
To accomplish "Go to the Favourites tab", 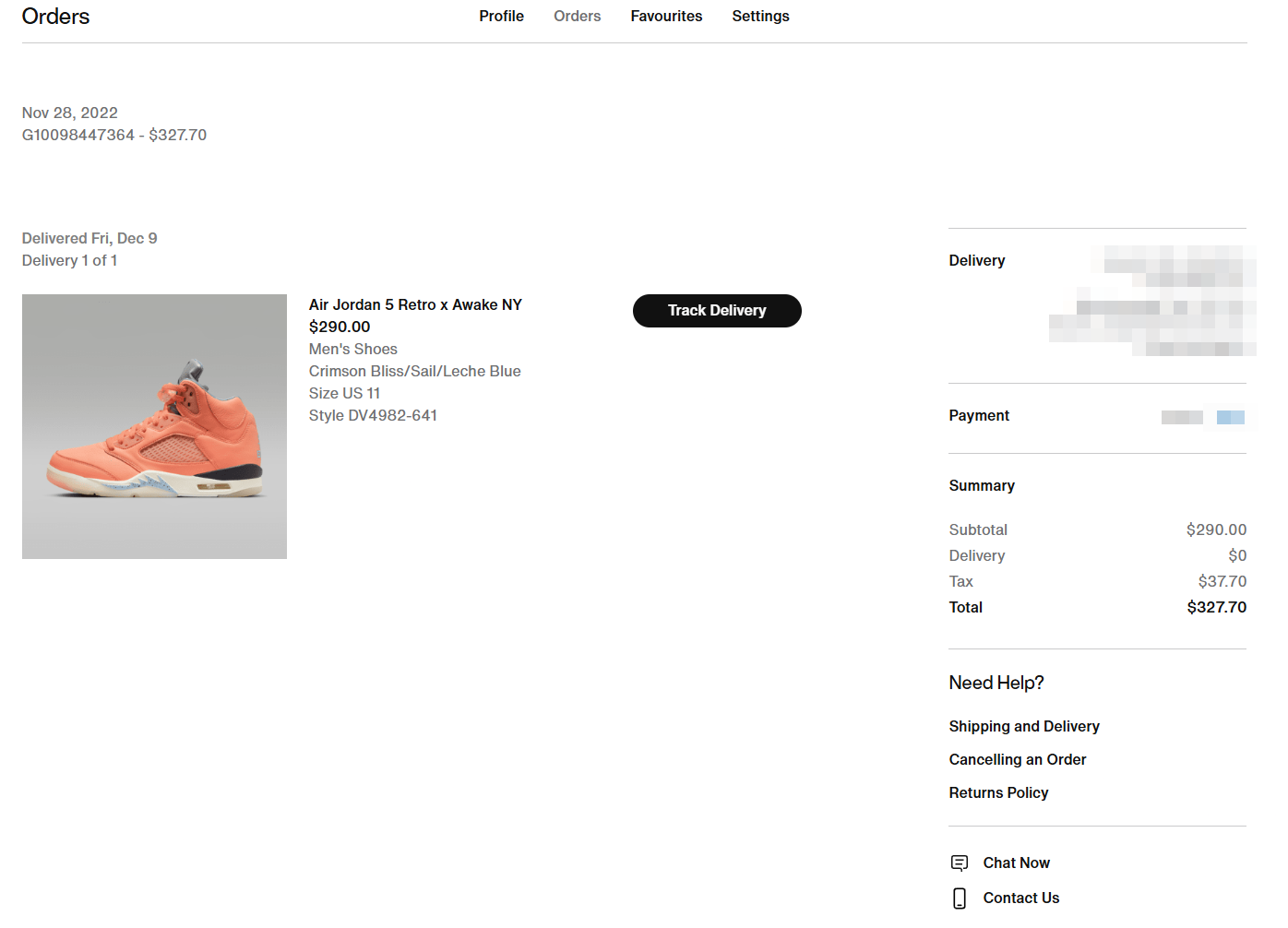I will 666,16.
